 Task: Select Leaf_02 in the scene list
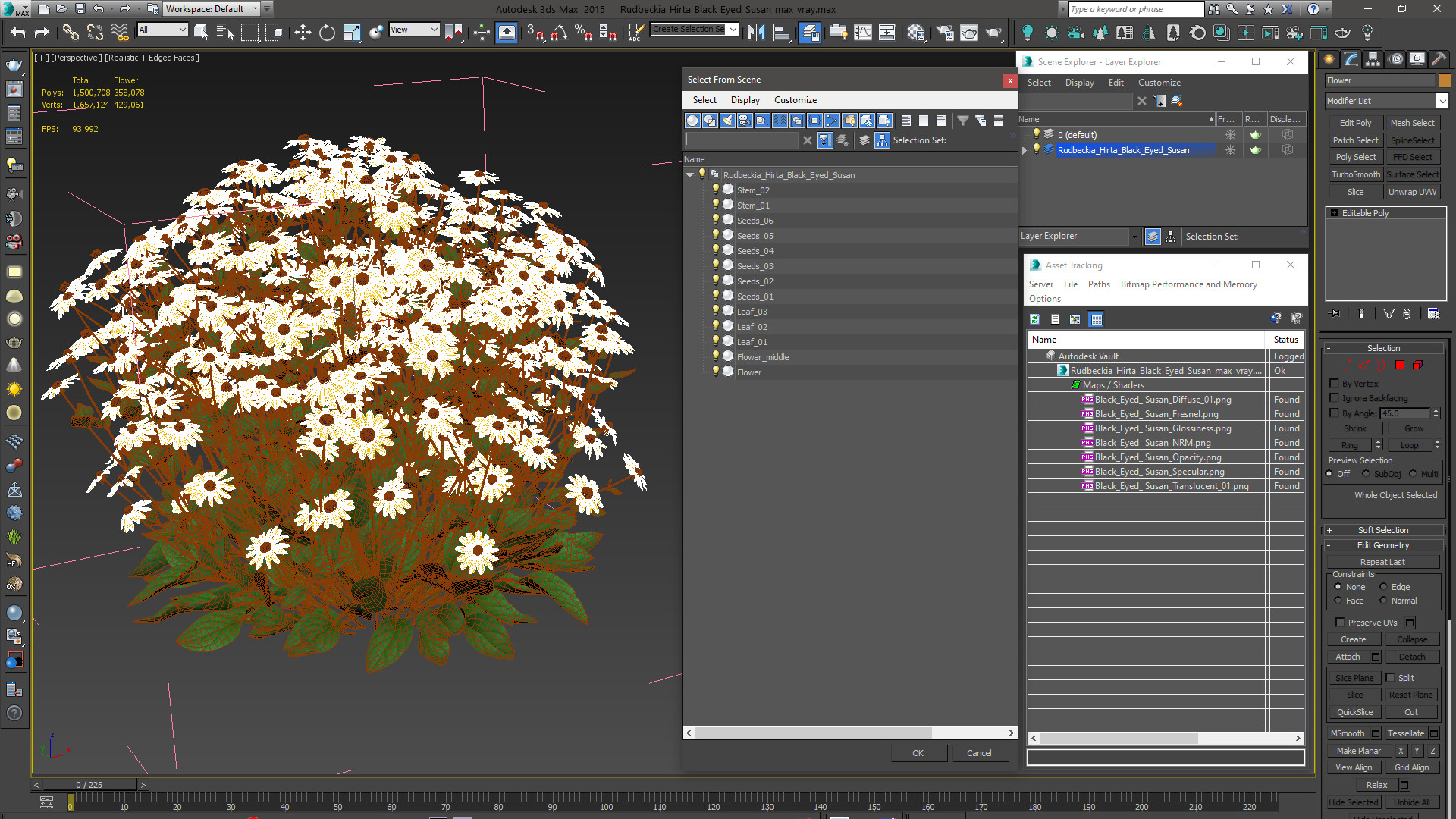pos(752,327)
